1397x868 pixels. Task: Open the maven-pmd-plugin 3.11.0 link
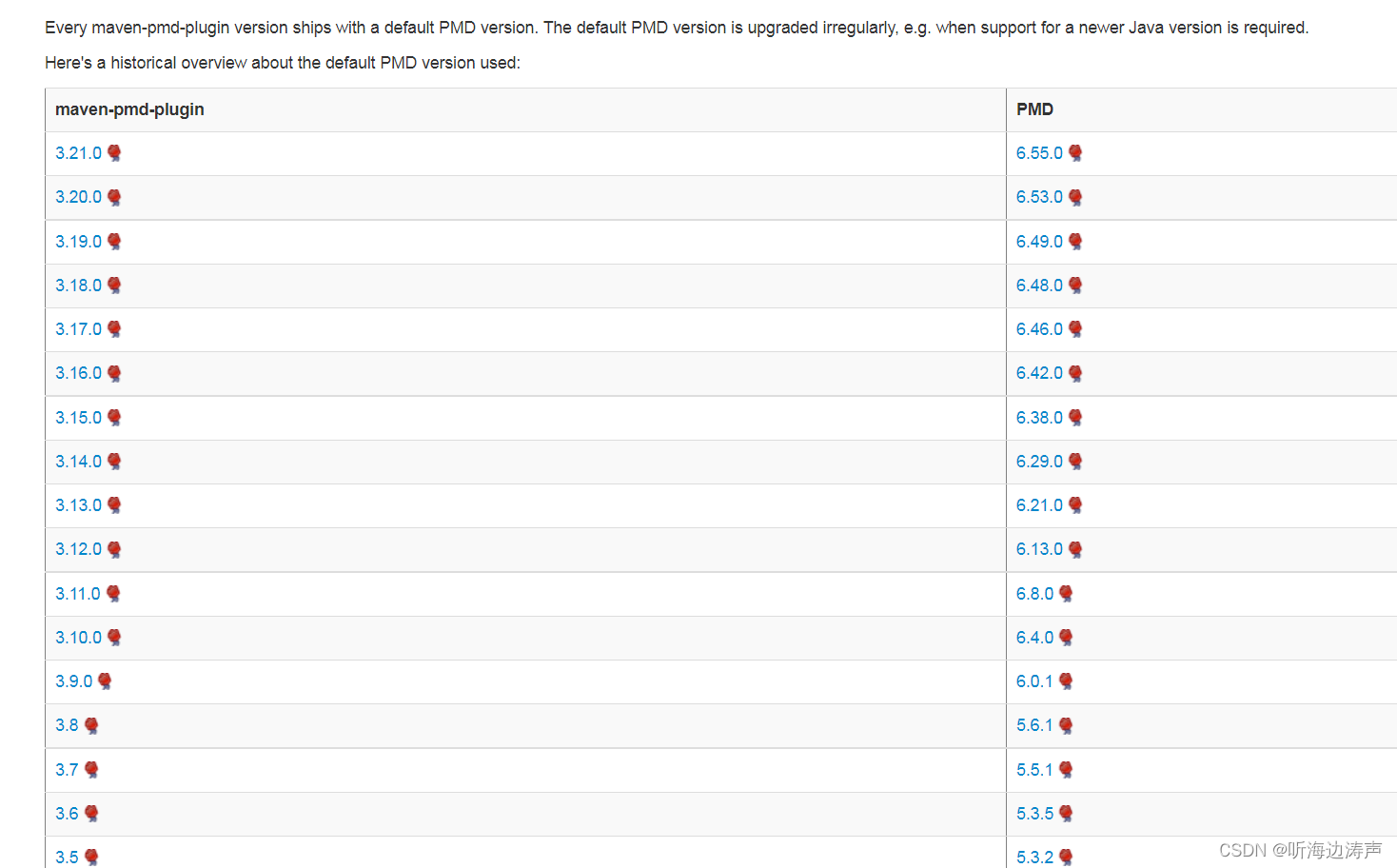click(78, 594)
